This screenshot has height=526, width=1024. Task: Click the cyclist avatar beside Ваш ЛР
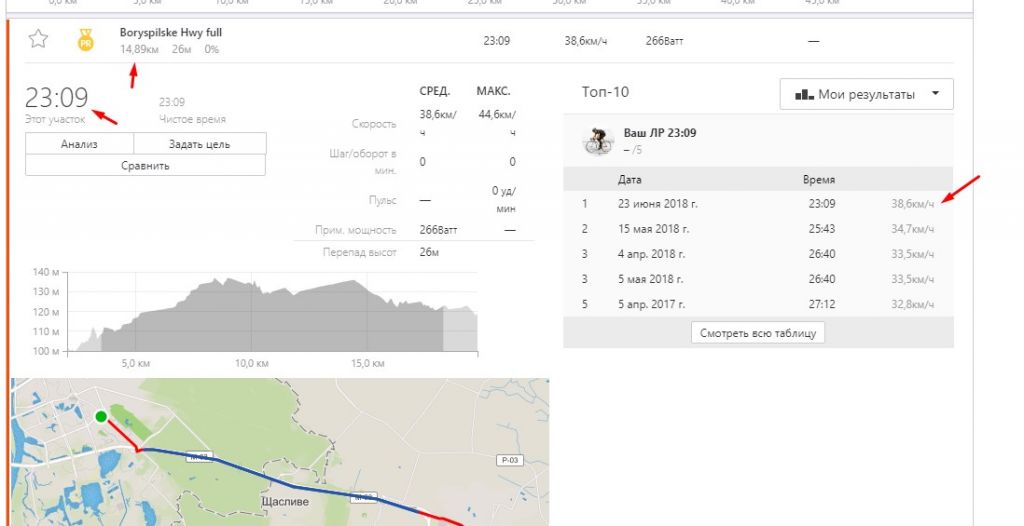pos(598,141)
